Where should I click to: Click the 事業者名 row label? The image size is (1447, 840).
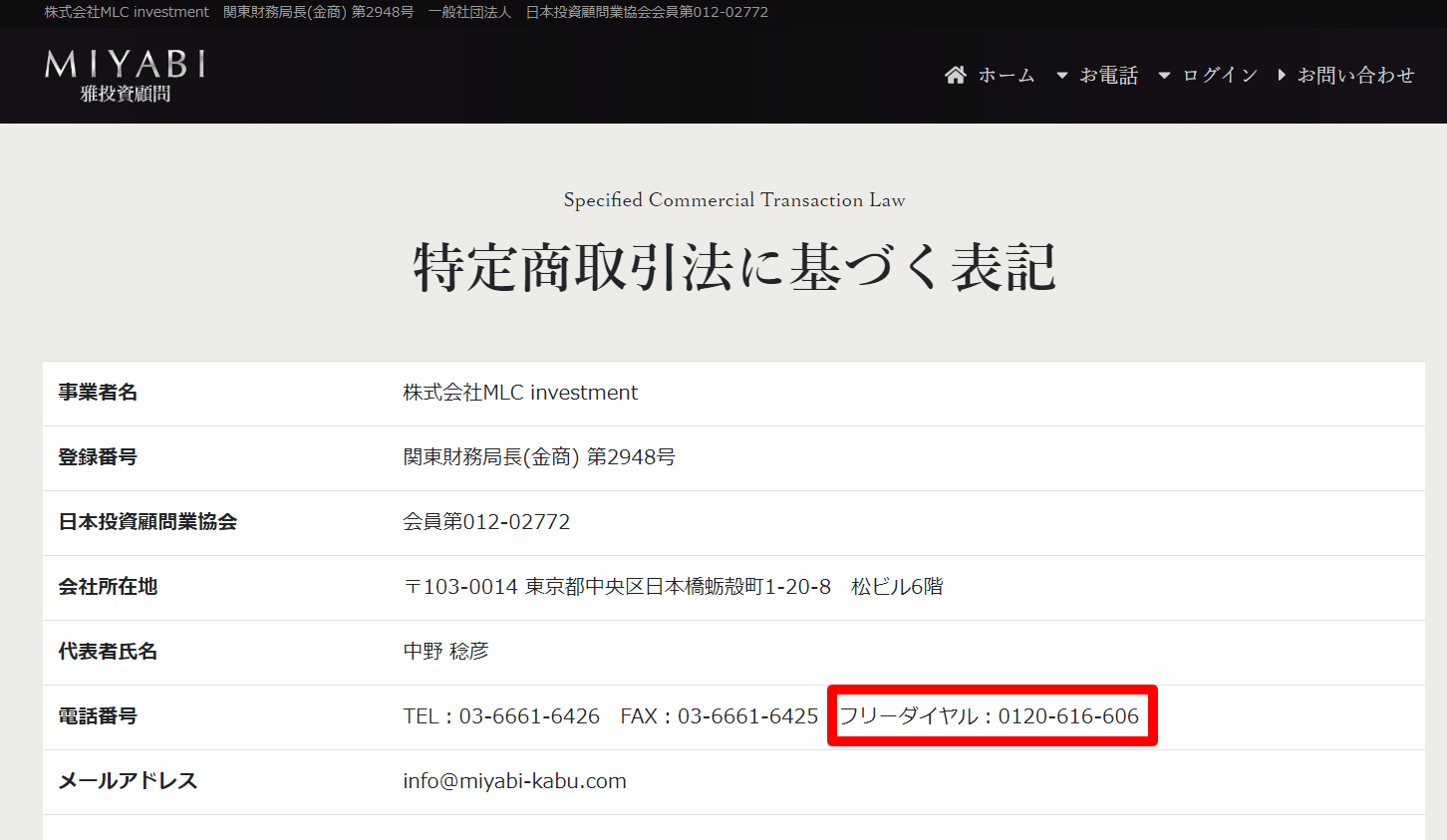pyautogui.click(x=98, y=393)
